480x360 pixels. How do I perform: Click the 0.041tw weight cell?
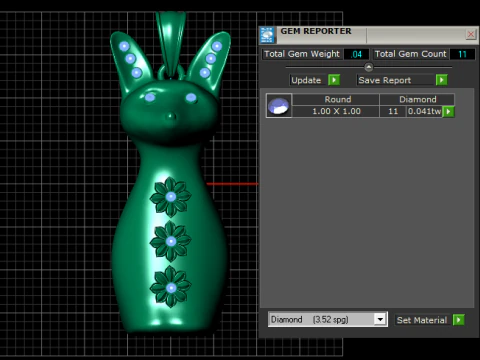[x=425, y=111]
